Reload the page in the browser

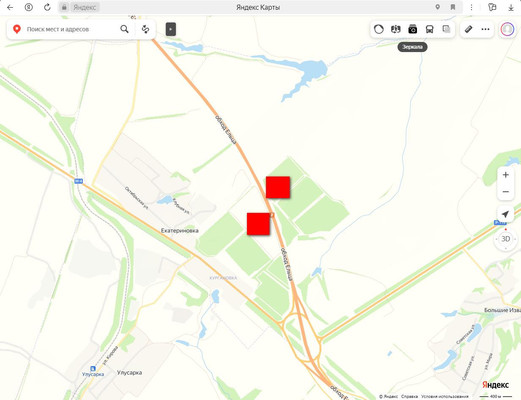pyautogui.click(x=47, y=7)
